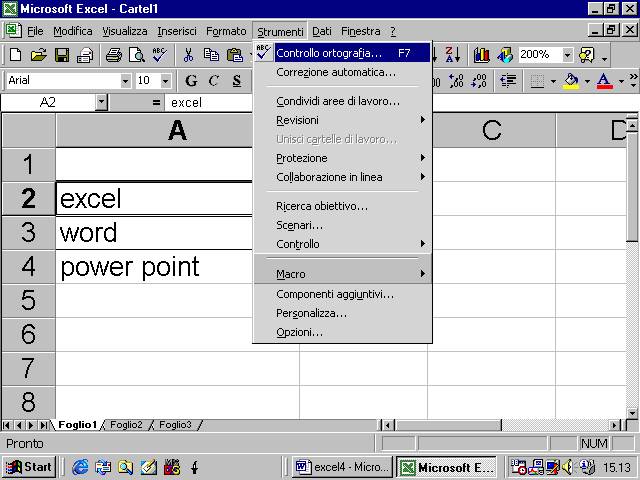The image size is (640, 480).
Task: Sort descending with the Z-A icon
Action: pos(452,54)
